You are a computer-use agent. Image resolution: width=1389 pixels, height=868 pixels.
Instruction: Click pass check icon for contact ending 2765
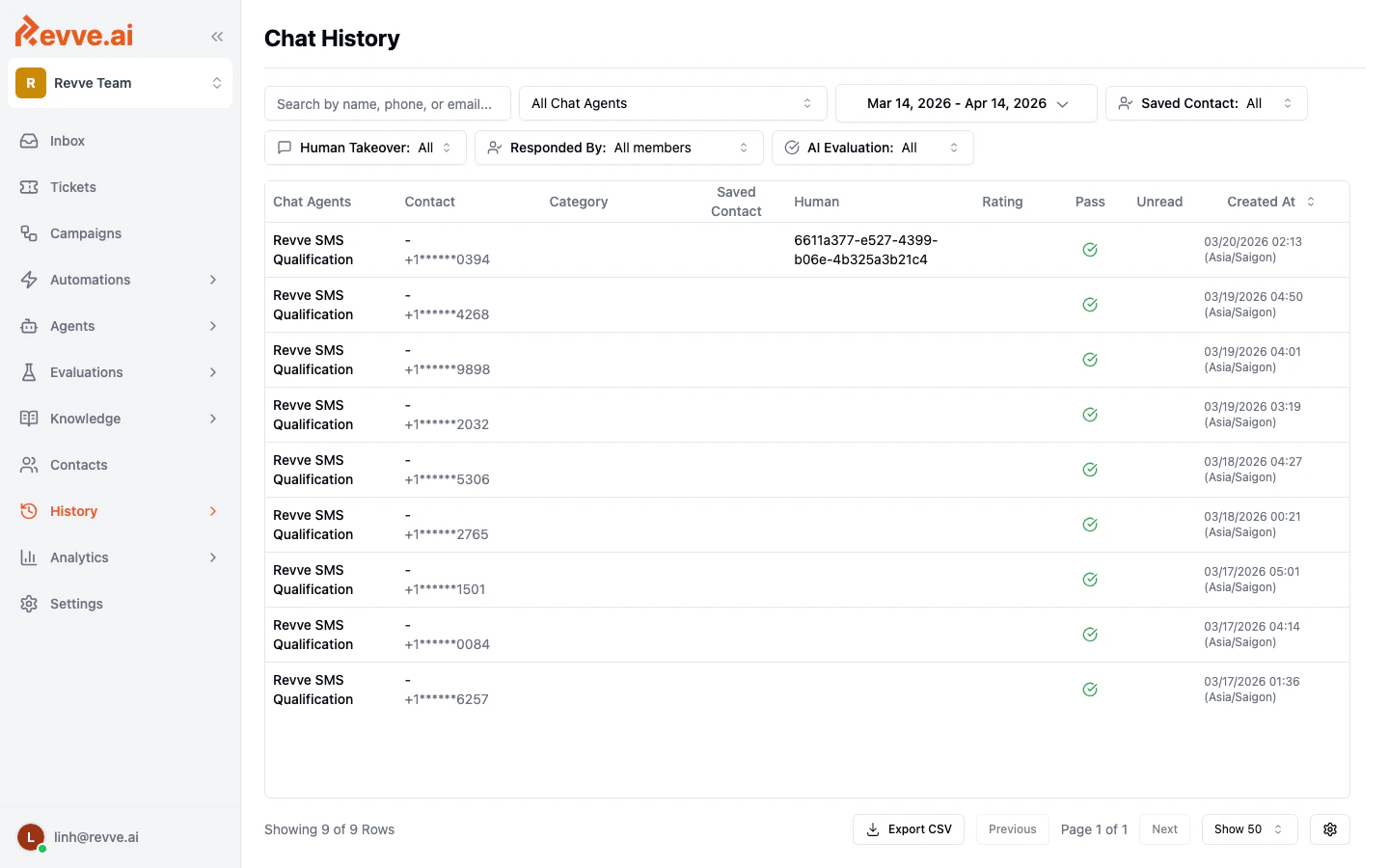tap(1090, 525)
